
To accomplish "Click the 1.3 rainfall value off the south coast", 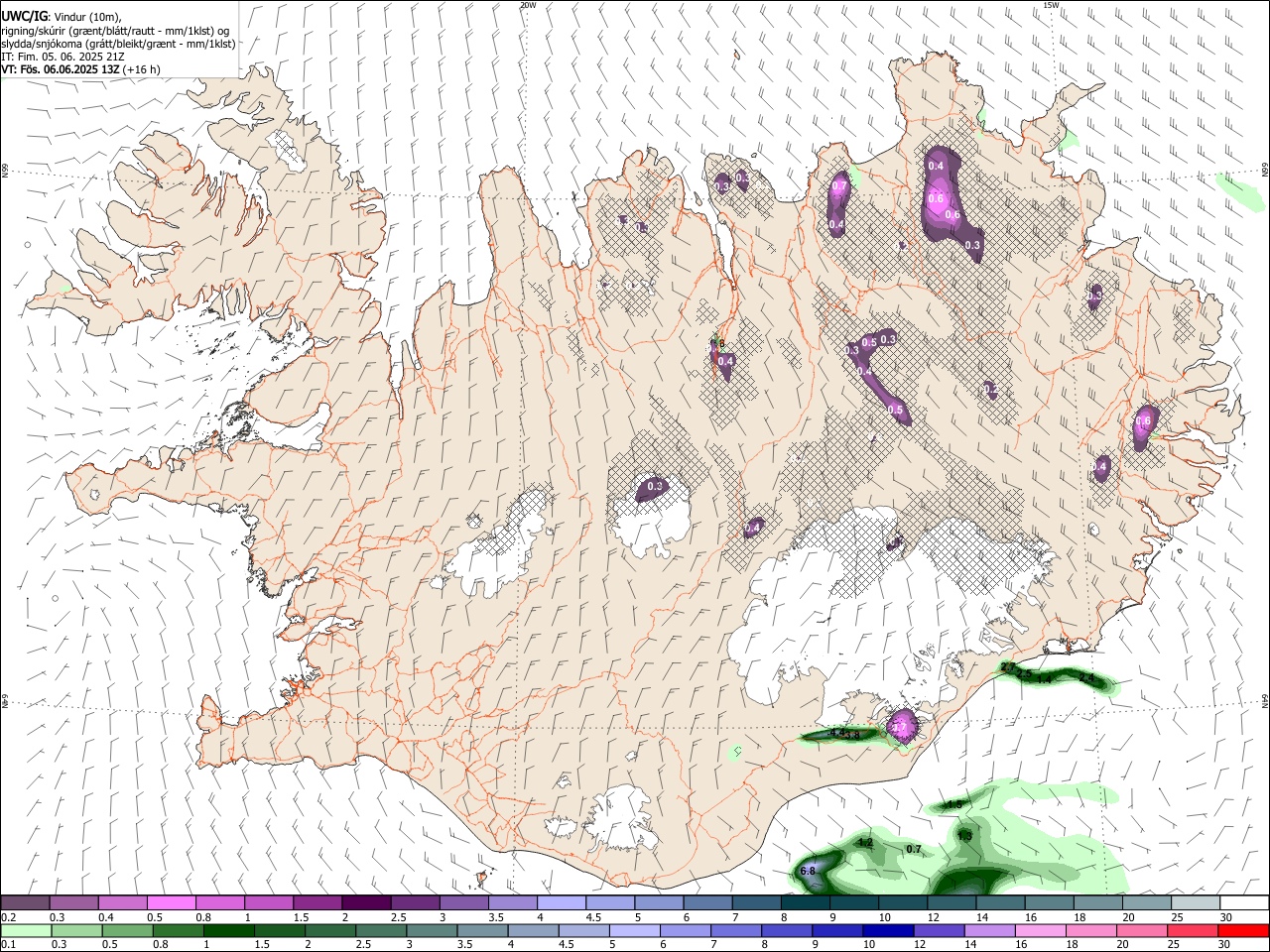I will point(964,837).
